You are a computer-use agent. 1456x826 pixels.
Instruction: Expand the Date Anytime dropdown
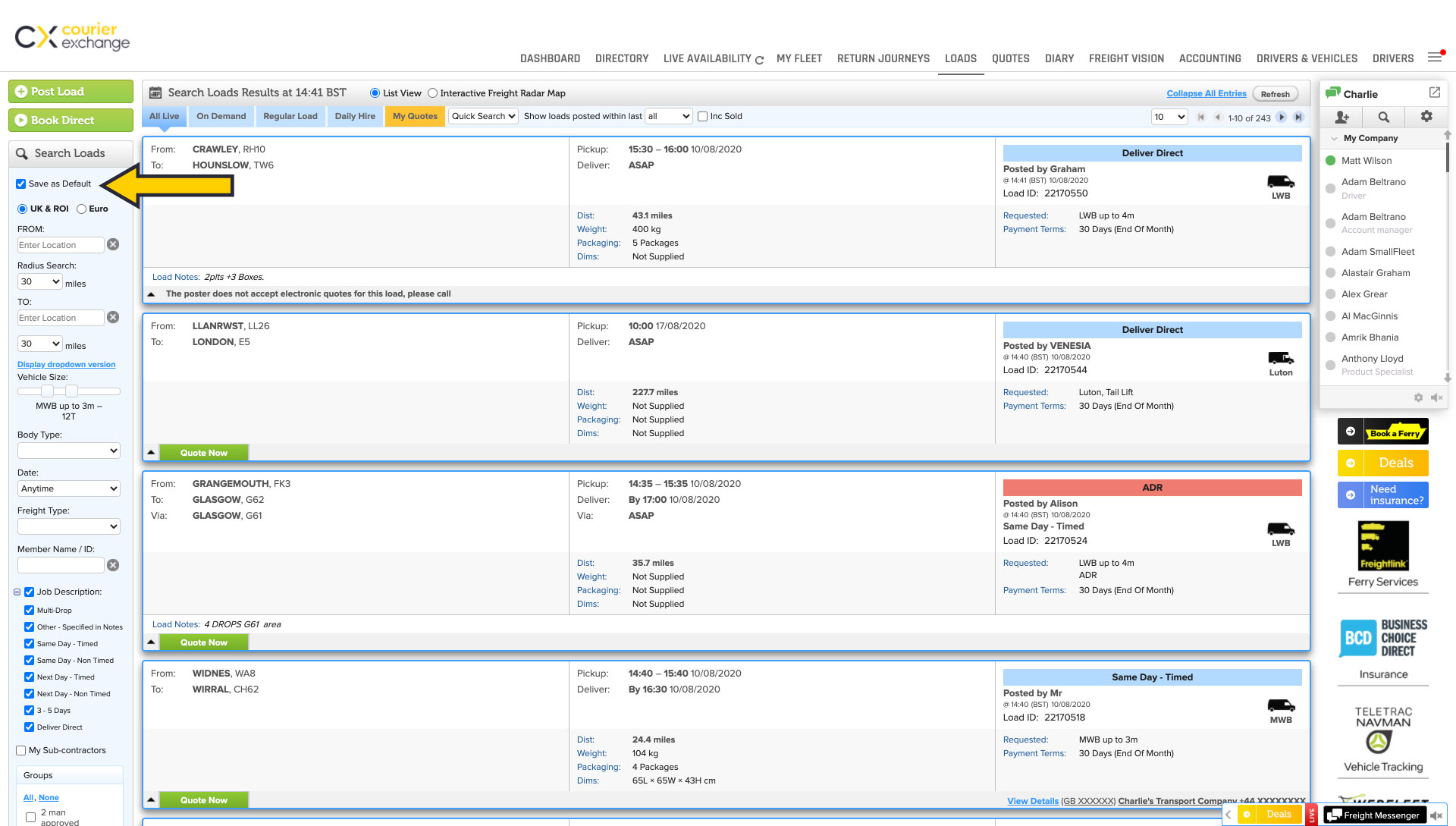pos(68,488)
